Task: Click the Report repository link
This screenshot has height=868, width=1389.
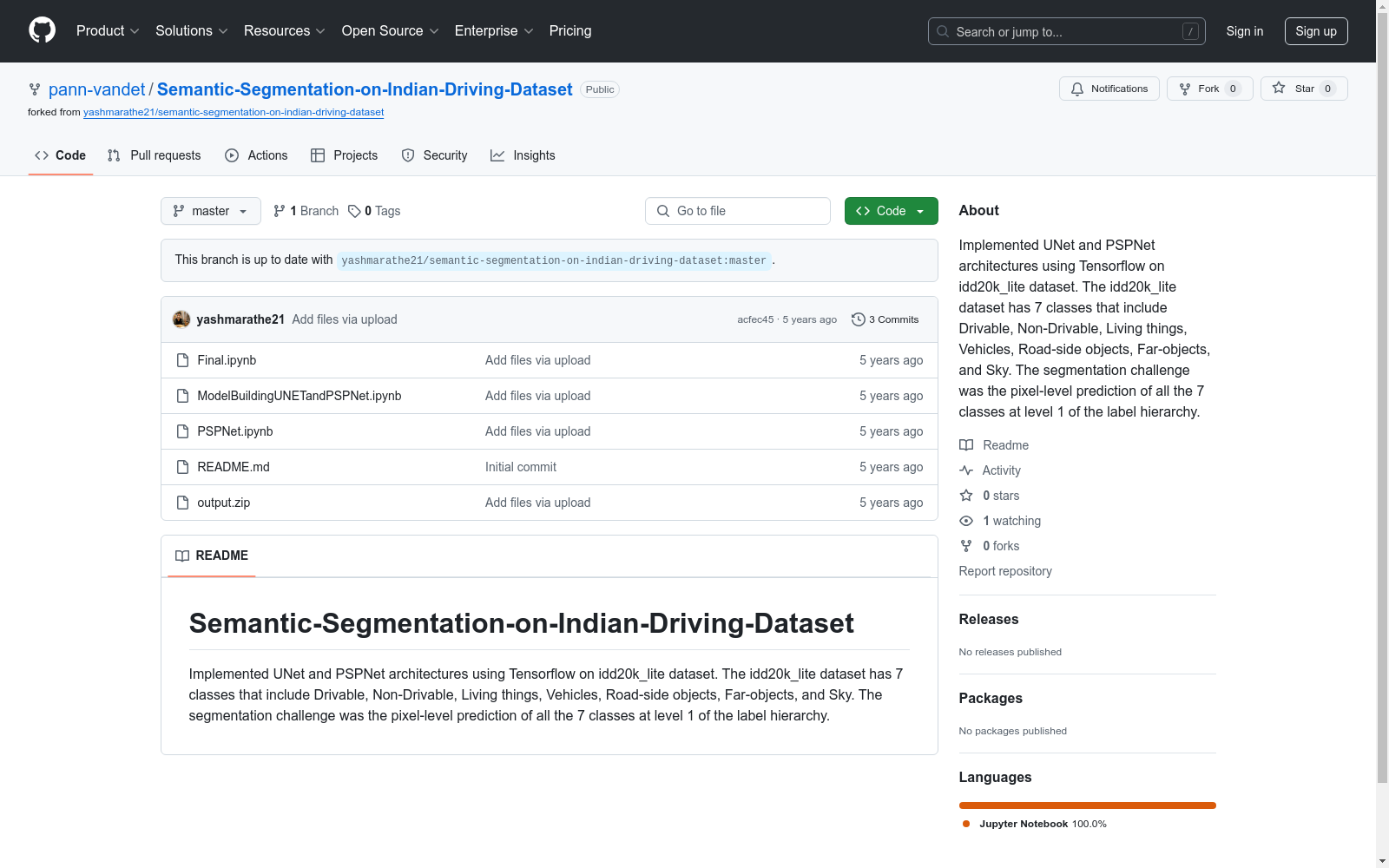Action: (1005, 571)
